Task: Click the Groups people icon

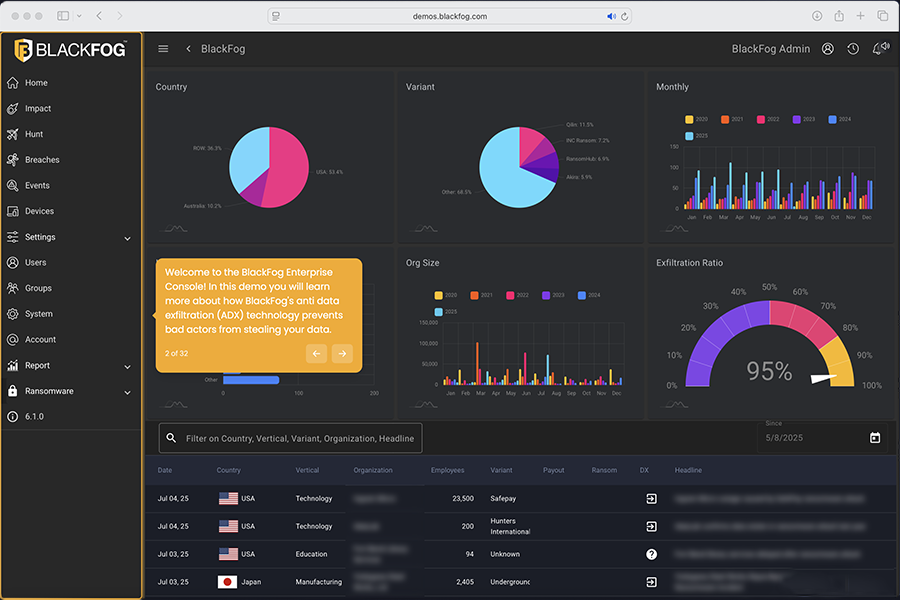Action: pyautogui.click(x=13, y=288)
